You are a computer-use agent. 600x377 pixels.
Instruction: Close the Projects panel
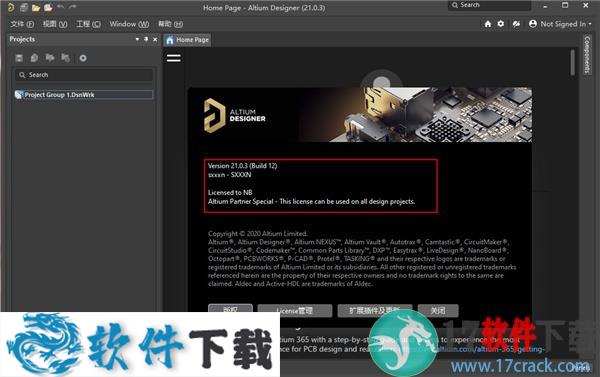(155, 39)
